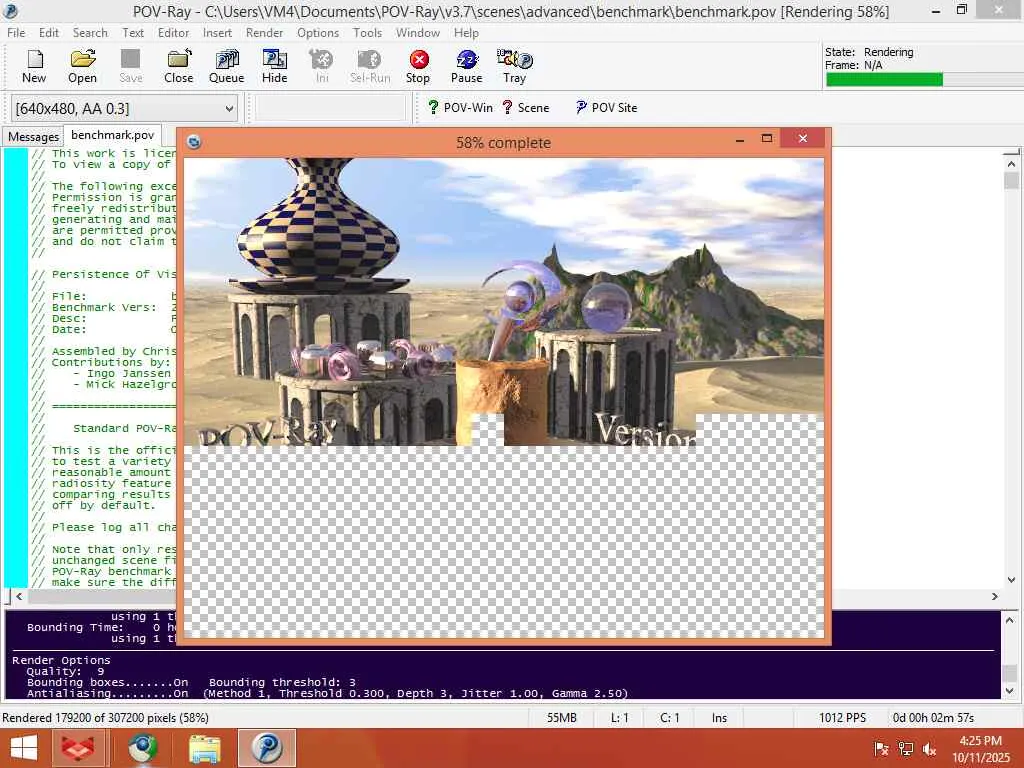
Task: Click message pane scrollbar down arrow
Action: pyautogui.click(x=1010, y=690)
